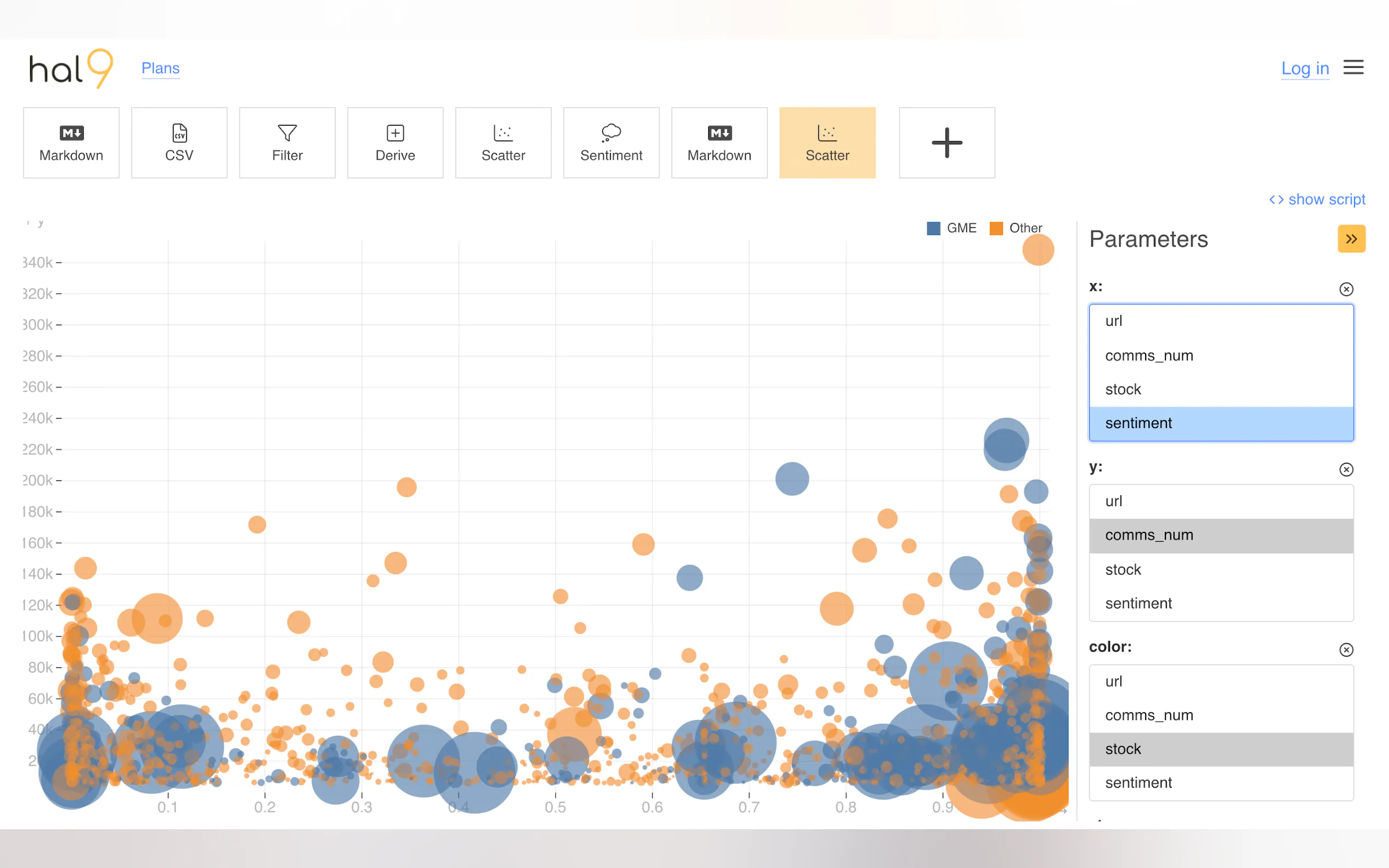
Task: Collapse the Parameters panel
Action: click(x=1351, y=239)
